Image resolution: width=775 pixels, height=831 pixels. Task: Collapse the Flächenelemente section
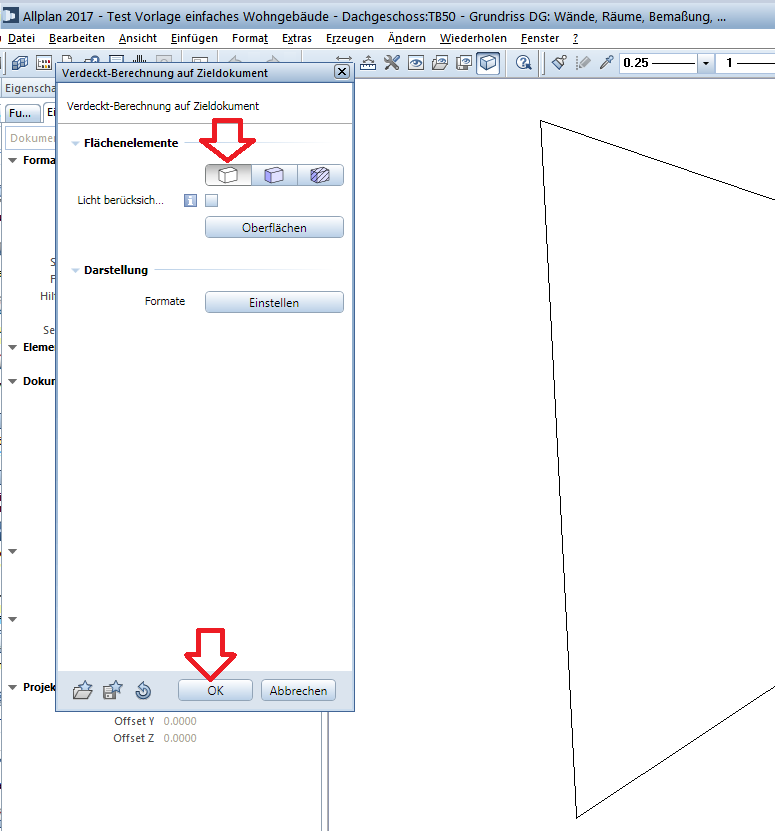point(76,144)
